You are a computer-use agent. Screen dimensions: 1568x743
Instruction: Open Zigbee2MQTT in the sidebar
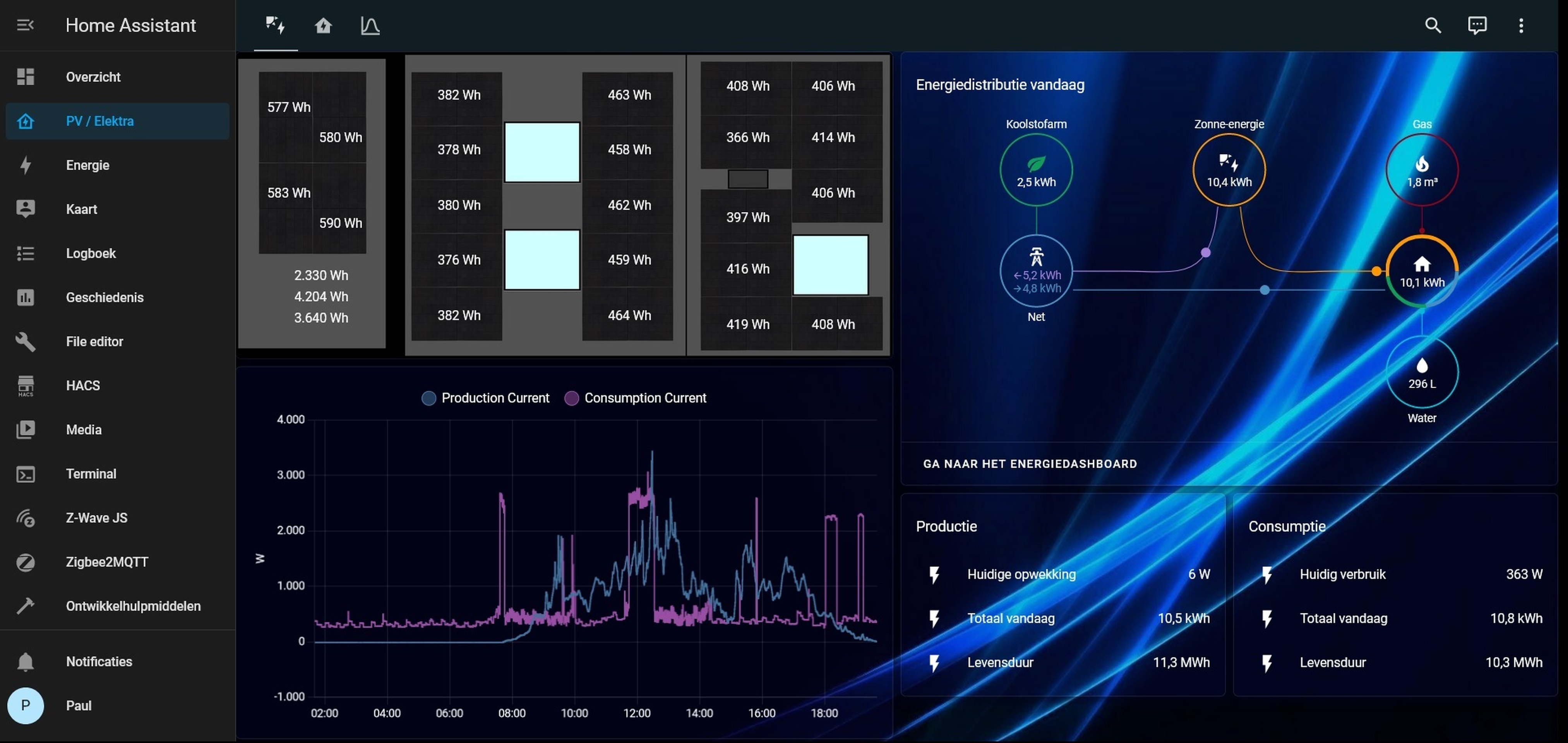click(106, 562)
